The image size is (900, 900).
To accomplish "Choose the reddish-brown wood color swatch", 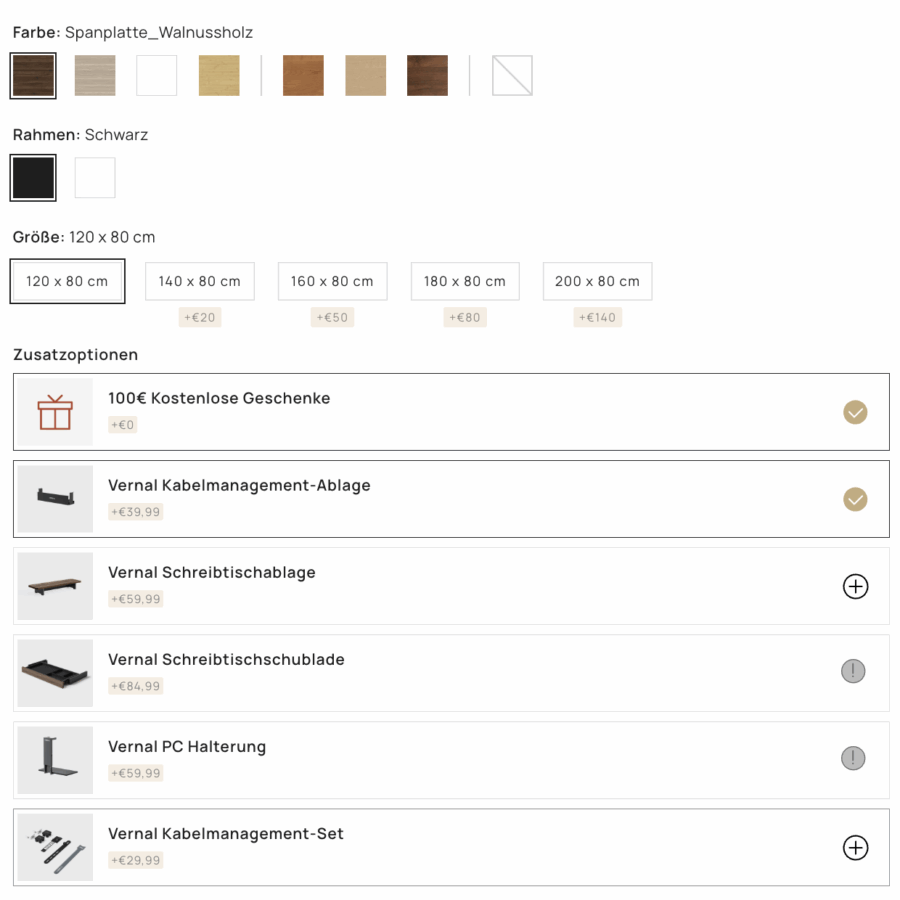I will click(303, 75).
